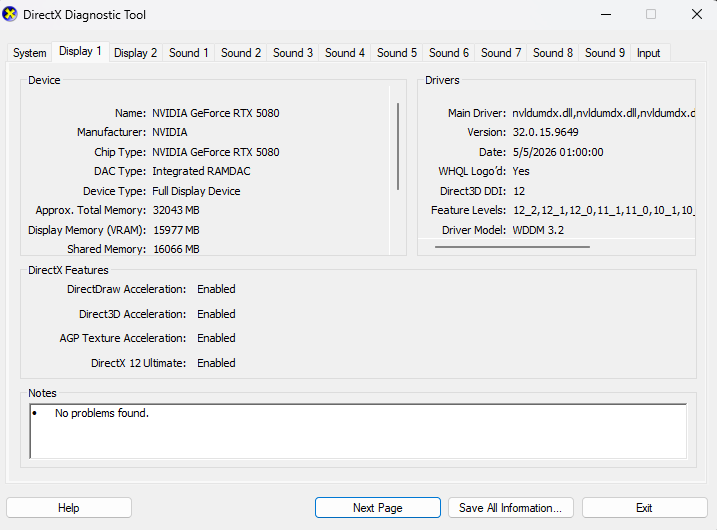Screen dimensions: 717x530
Task: Switch to the Sound 2 tab
Action: (241, 53)
